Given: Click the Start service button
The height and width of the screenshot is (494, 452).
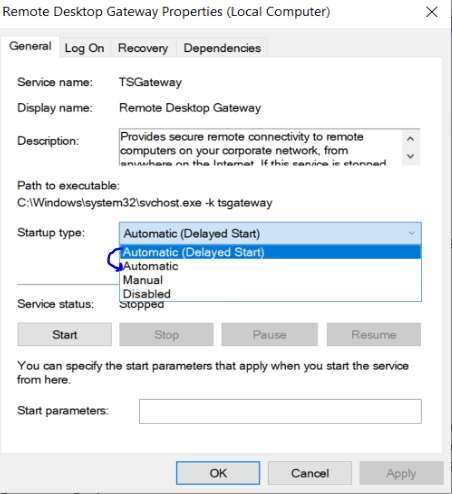Looking at the screenshot, I should (x=65, y=334).
